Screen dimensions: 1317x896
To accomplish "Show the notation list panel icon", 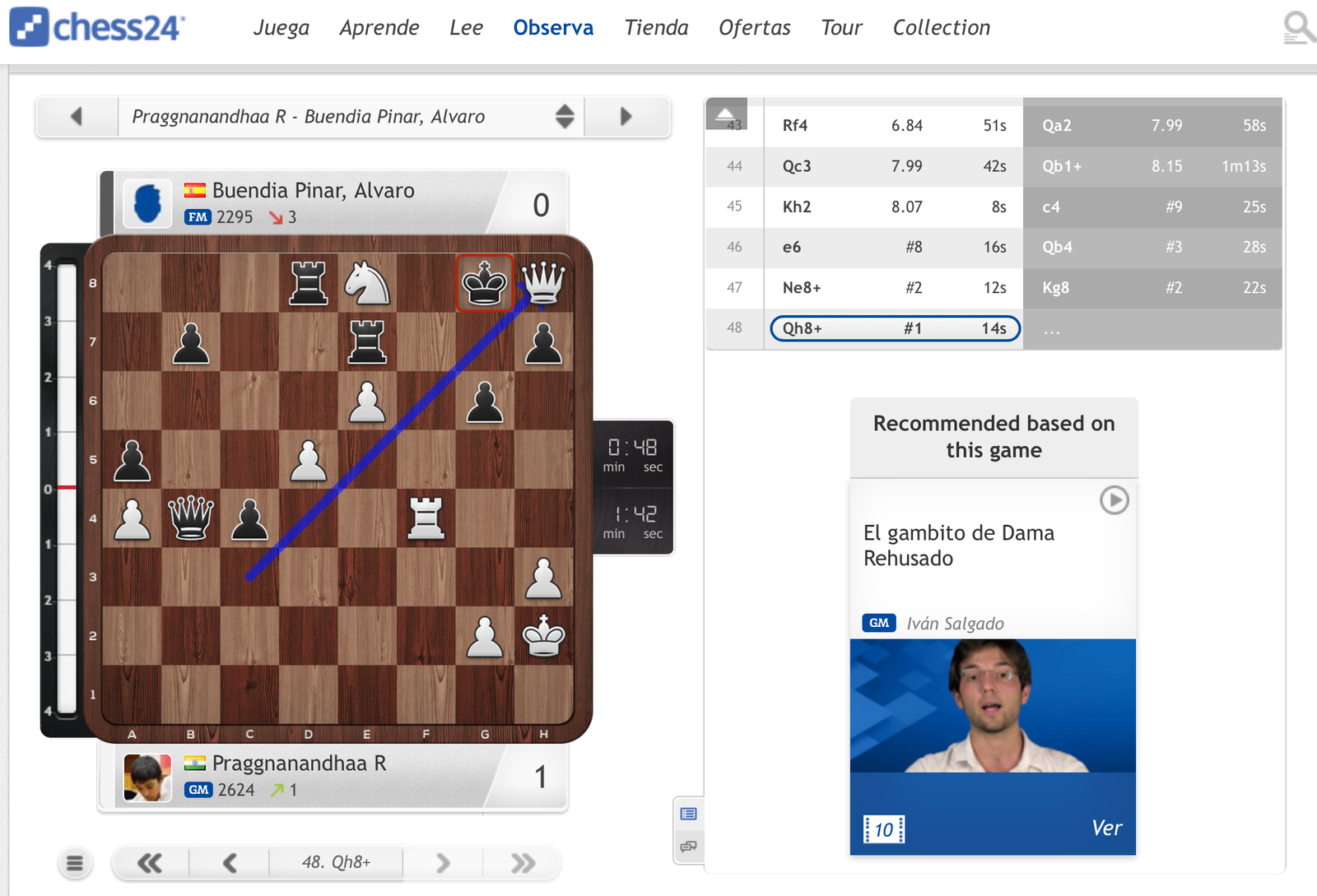I will [x=689, y=814].
